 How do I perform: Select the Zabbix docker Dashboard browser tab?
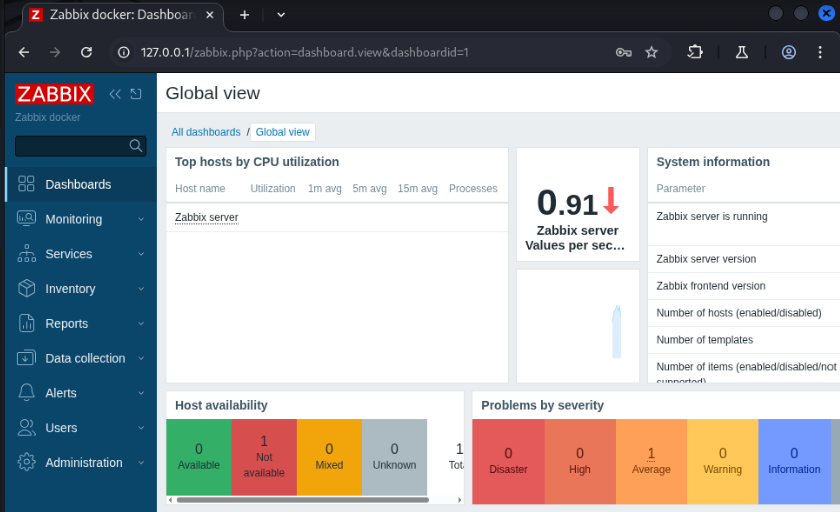pos(122,15)
